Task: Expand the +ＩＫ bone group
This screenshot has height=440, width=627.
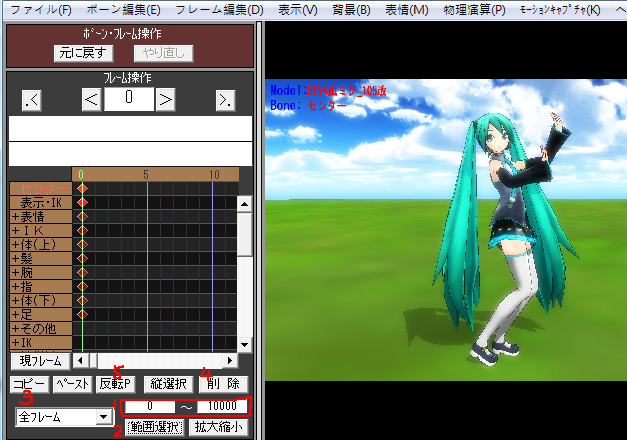Action: pos(41,230)
